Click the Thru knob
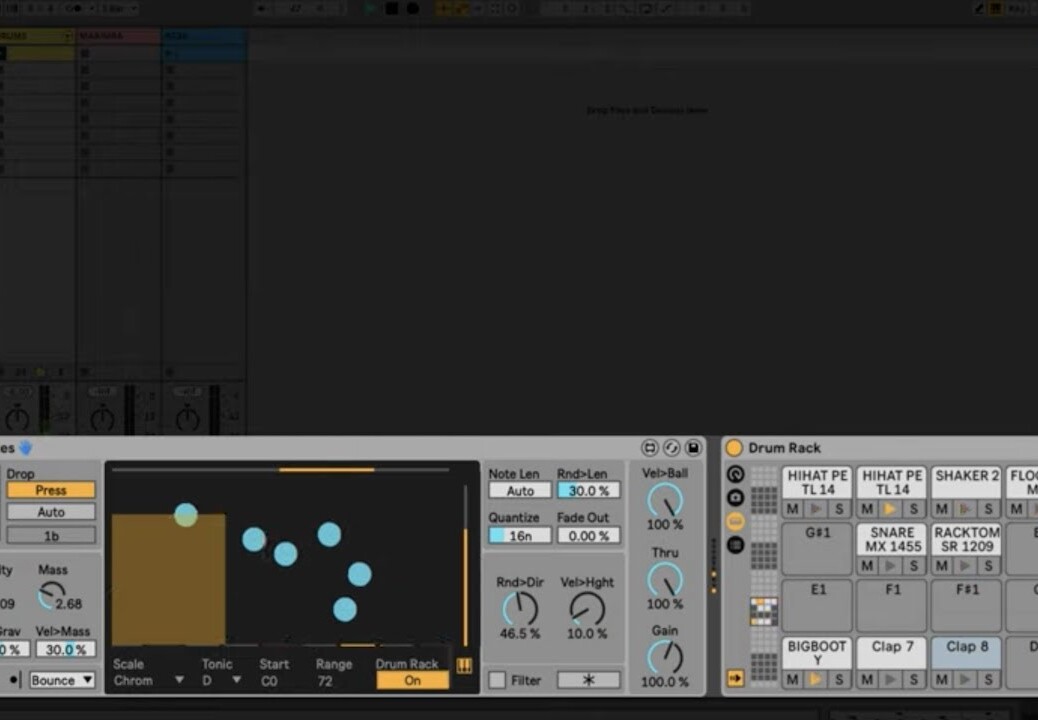This screenshot has width=1038, height=720. [x=665, y=580]
